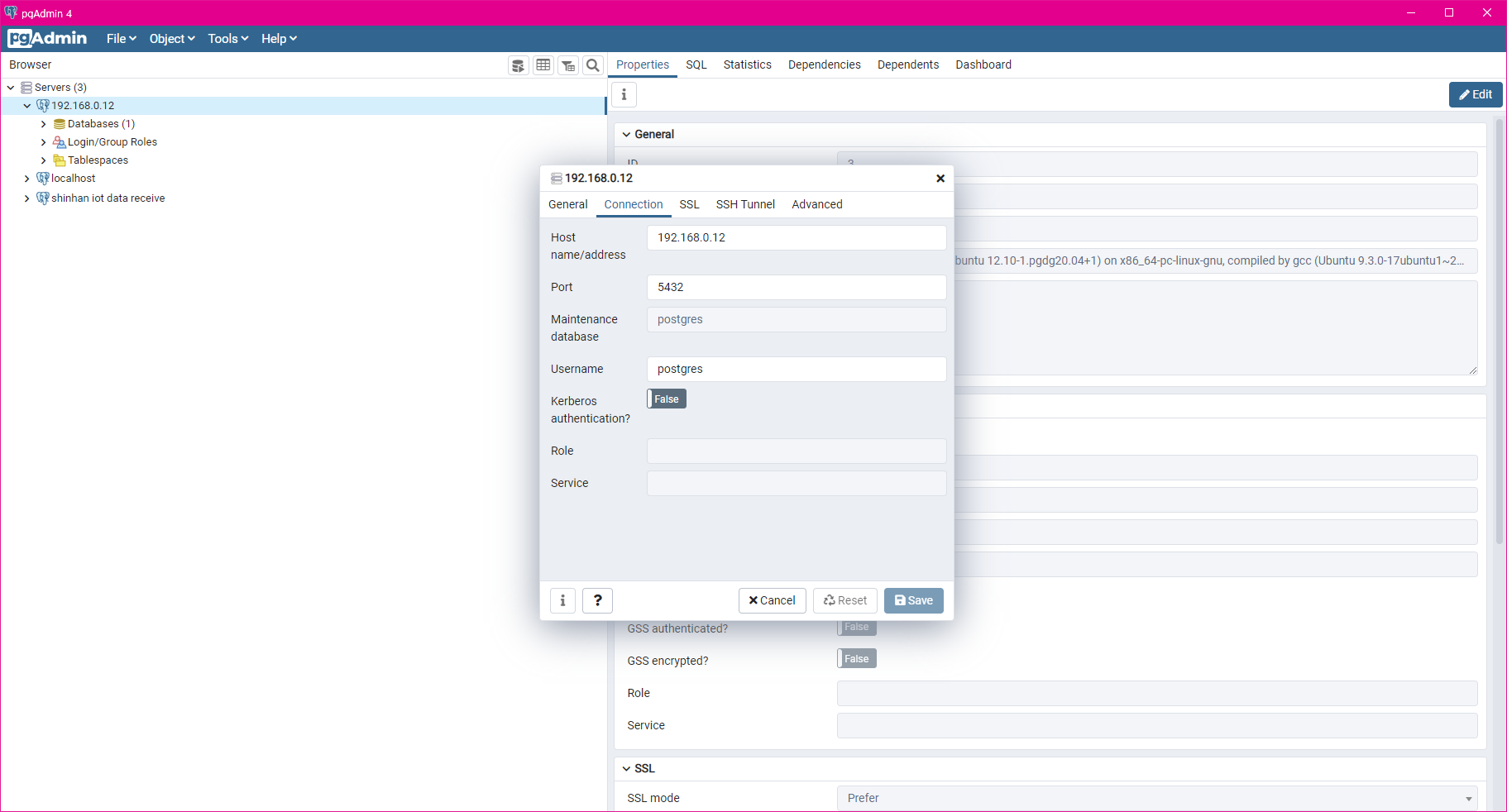Click the Databases cylinder icon

point(60,124)
